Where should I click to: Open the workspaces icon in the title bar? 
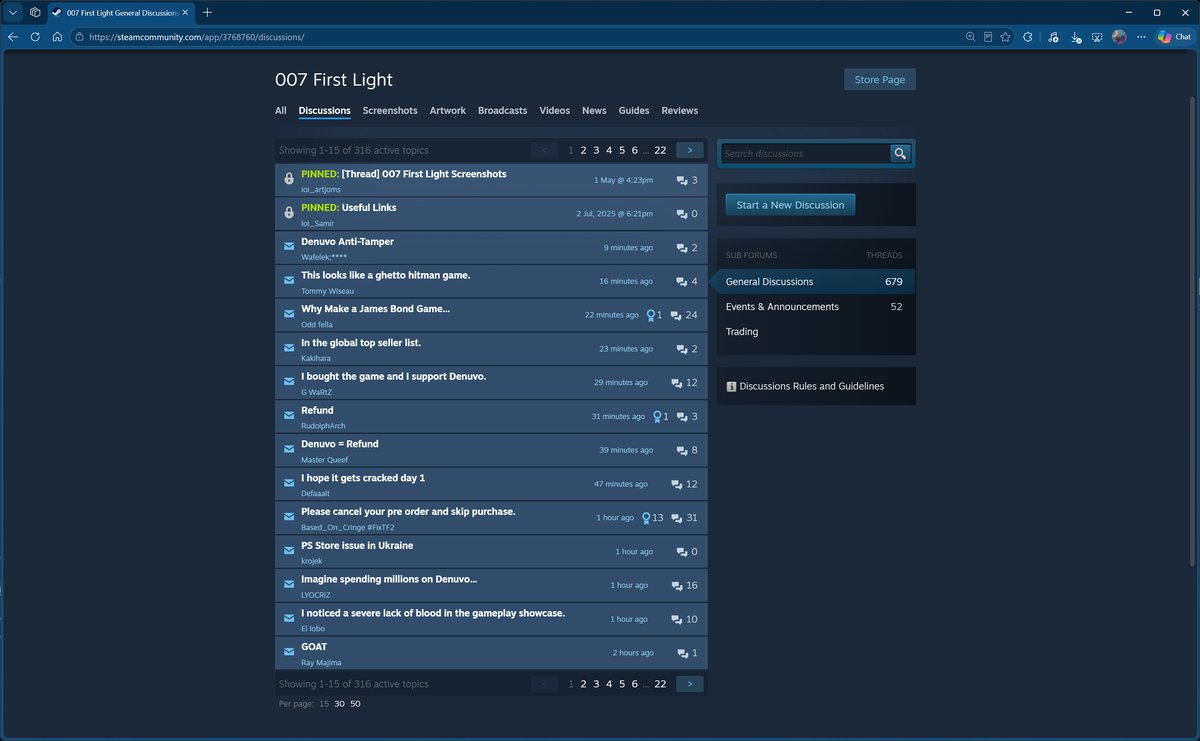click(35, 12)
